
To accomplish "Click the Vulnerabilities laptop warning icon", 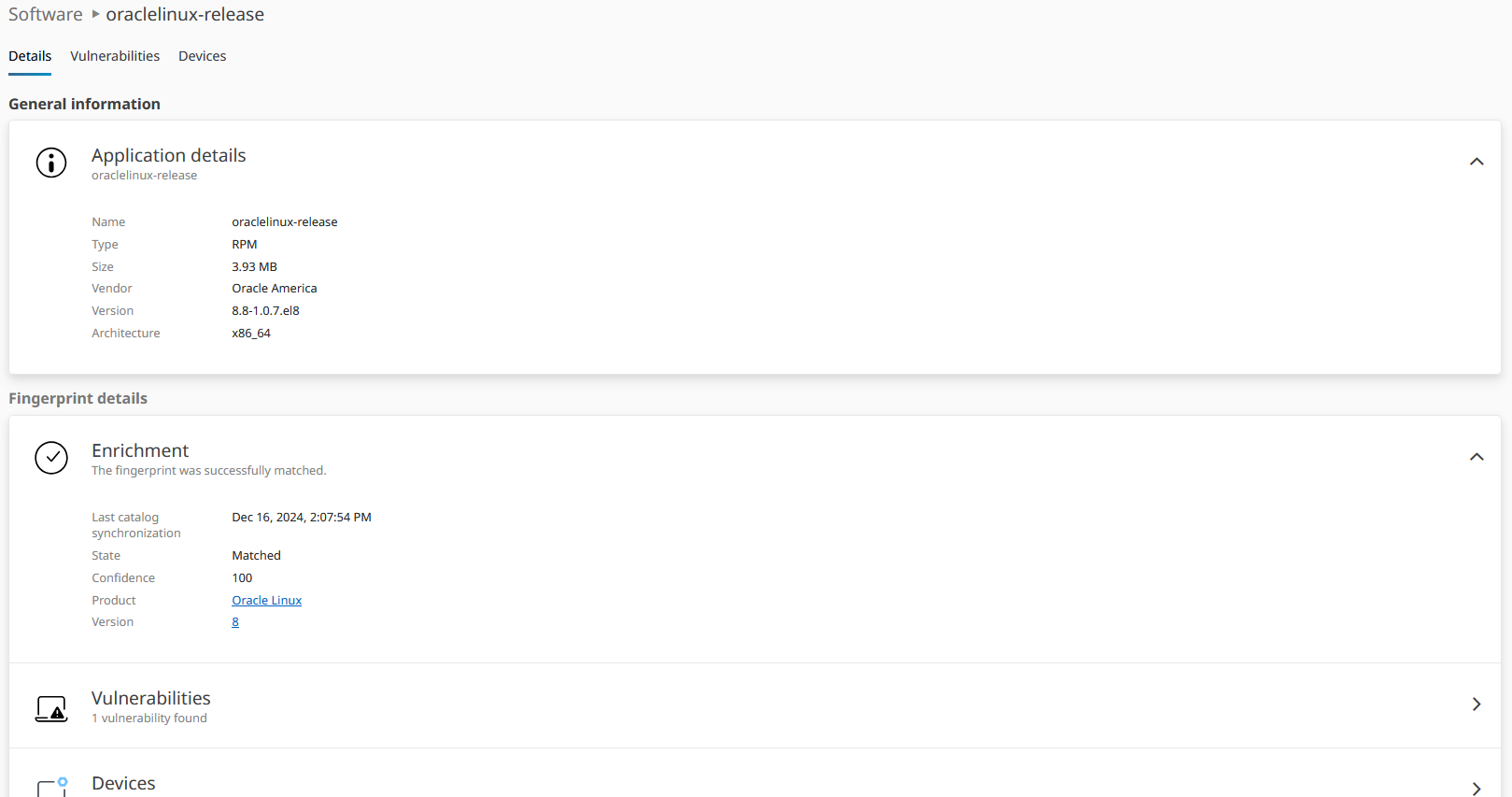I will click(51, 709).
